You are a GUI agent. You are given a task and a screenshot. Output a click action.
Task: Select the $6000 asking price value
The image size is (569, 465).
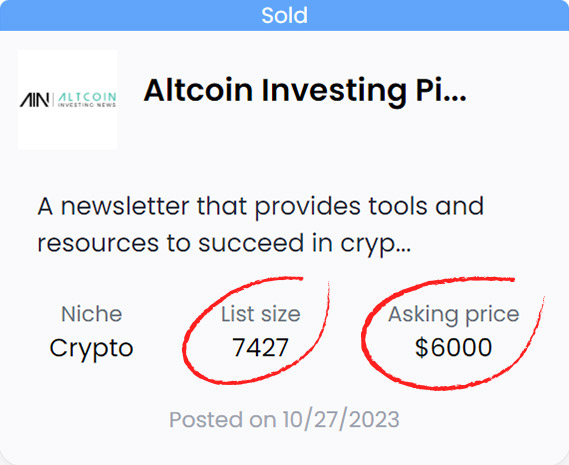454,347
